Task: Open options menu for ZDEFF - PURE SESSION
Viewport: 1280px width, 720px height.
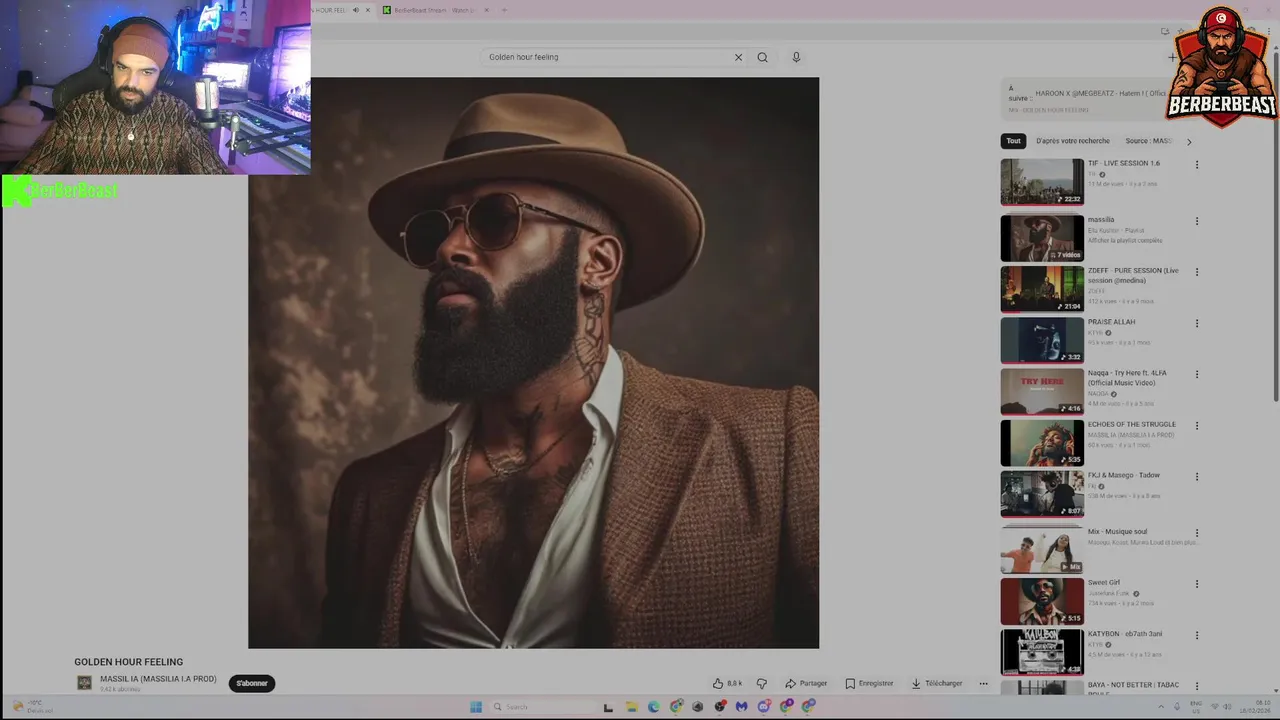Action: pos(1196,272)
